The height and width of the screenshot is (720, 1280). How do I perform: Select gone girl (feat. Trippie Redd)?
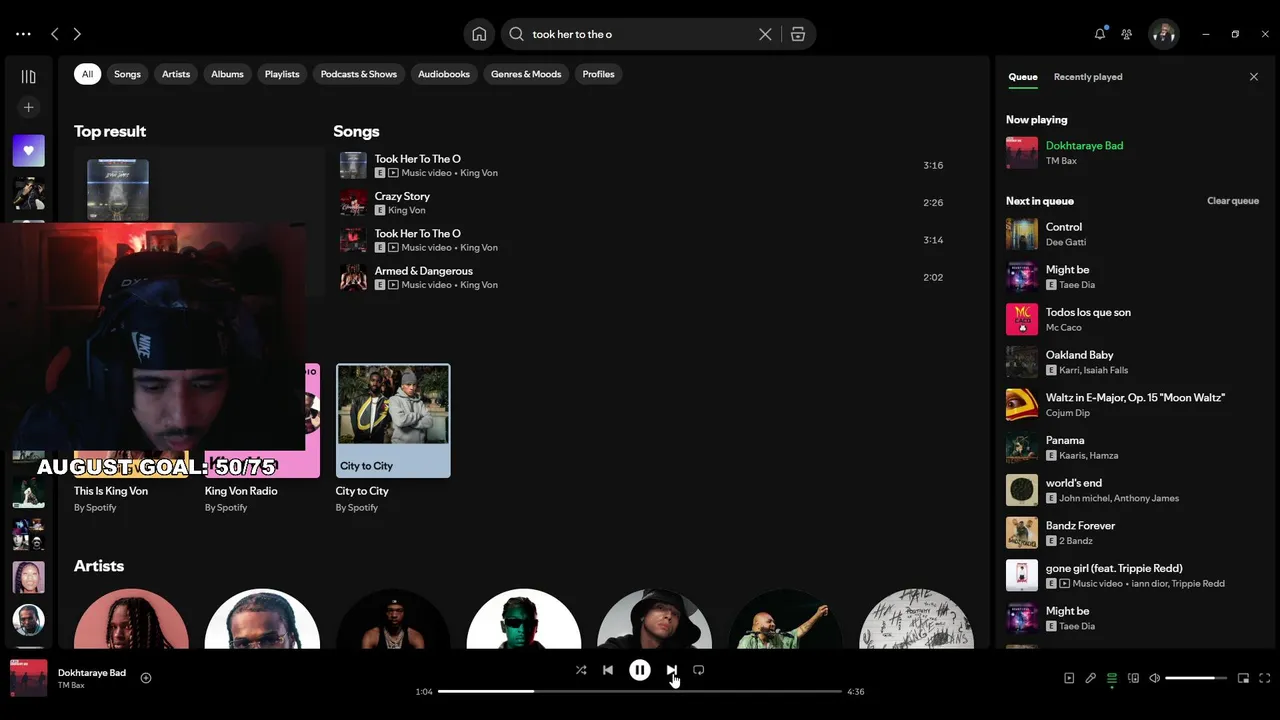[x=1132, y=575]
